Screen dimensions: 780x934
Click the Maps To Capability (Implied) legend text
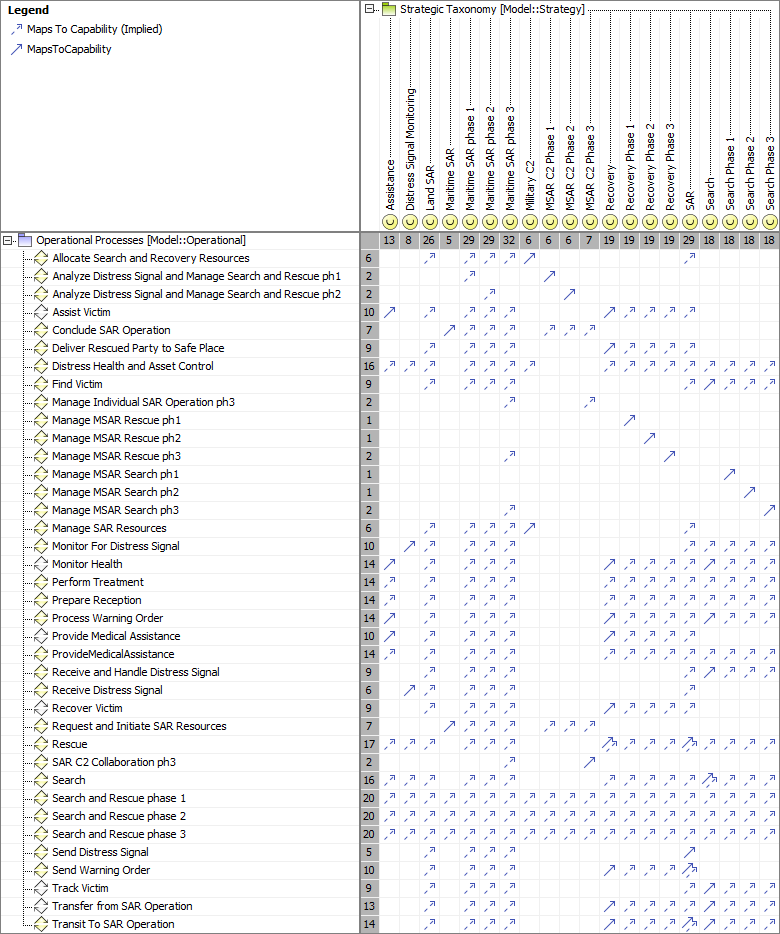pyautogui.click(x=95, y=29)
